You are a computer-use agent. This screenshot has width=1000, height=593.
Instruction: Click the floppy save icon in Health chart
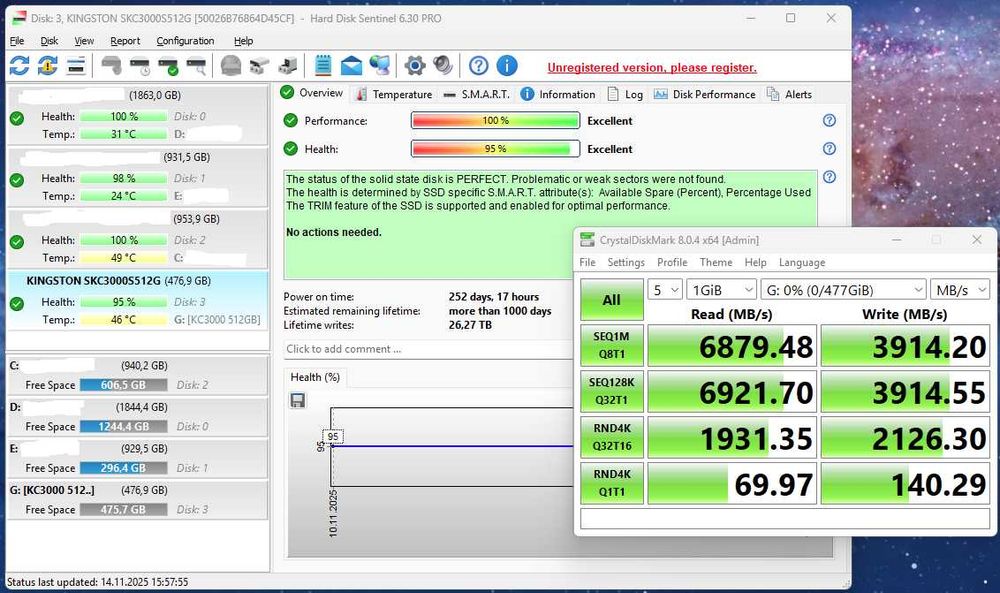pyautogui.click(x=298, y=400)
